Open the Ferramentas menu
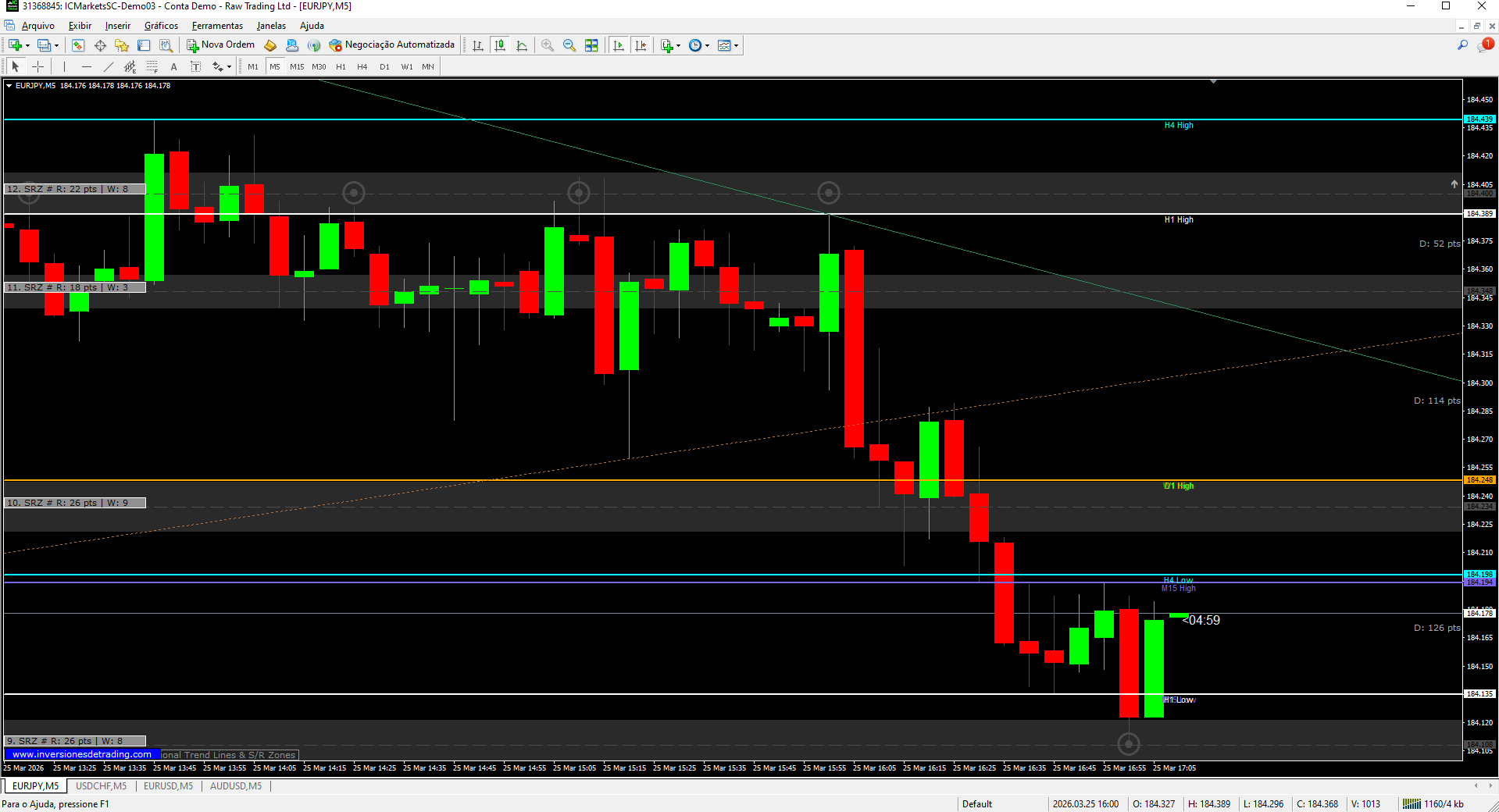The width and height of the screenshot is (1499, 812). (x=217, y=26)
